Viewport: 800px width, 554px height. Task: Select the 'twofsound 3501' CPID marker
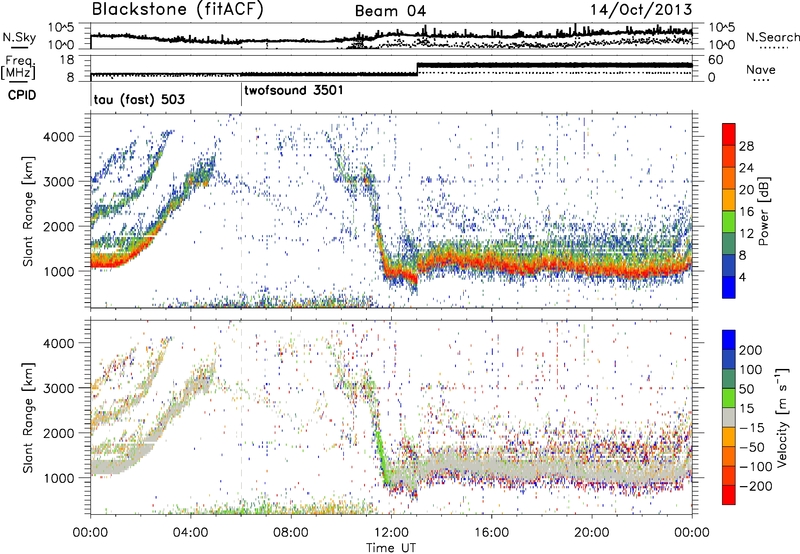coord(294,90)
